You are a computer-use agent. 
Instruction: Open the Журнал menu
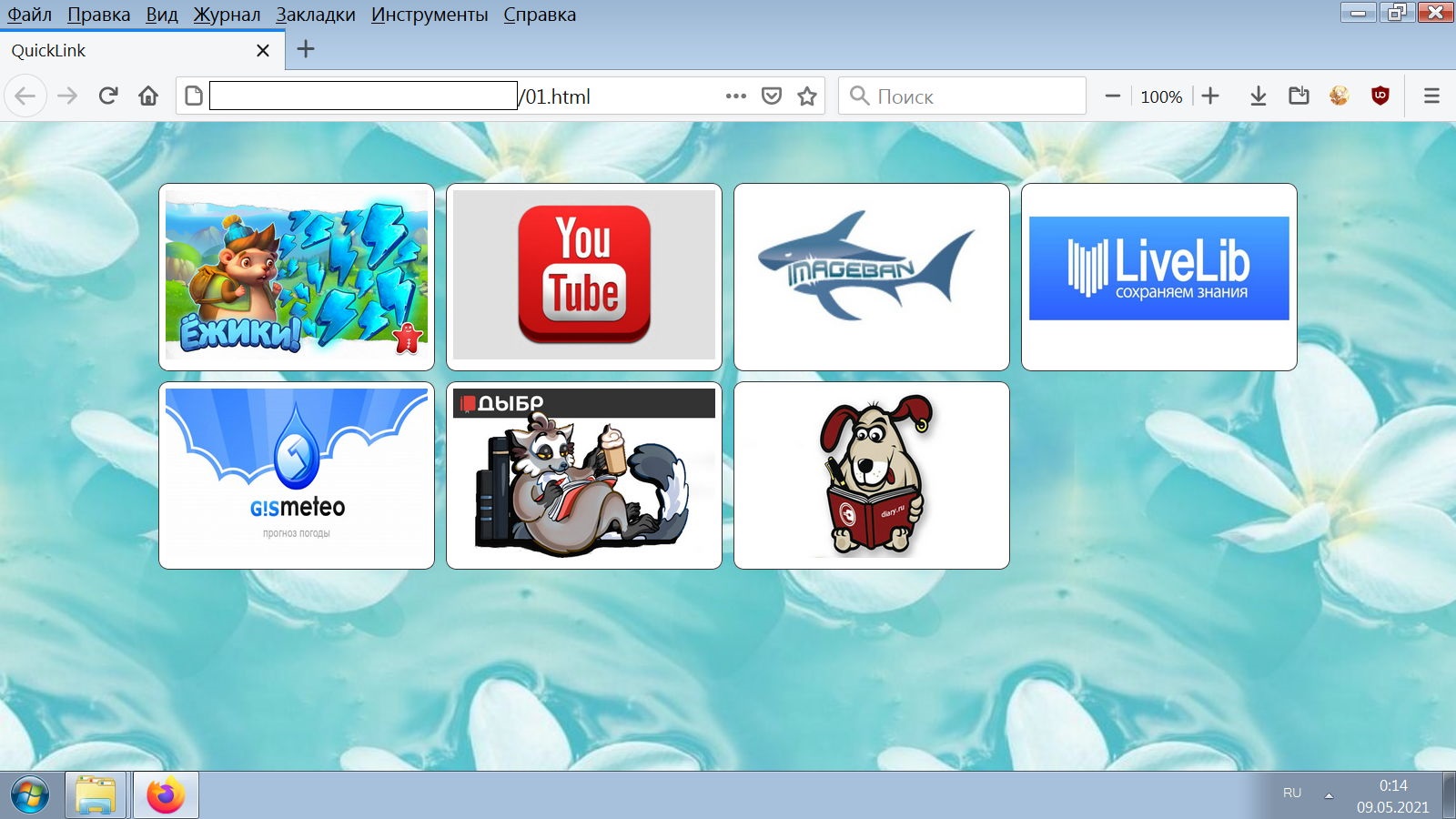tap(227, 15)
